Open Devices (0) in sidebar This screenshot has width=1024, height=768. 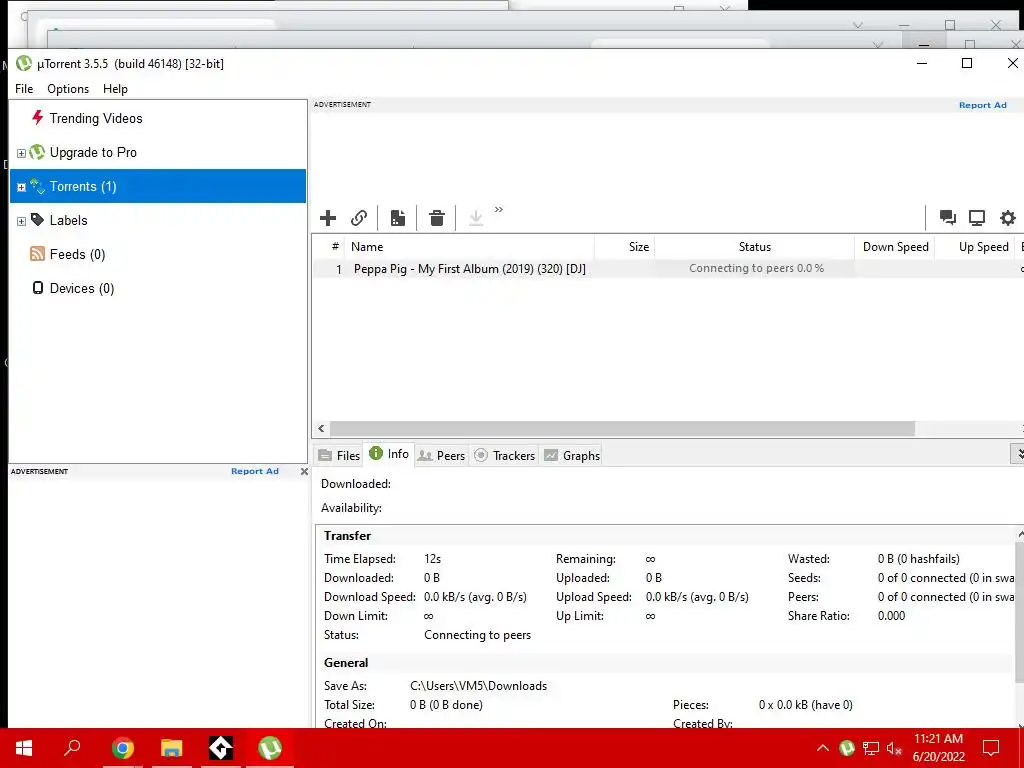(82, 288)
